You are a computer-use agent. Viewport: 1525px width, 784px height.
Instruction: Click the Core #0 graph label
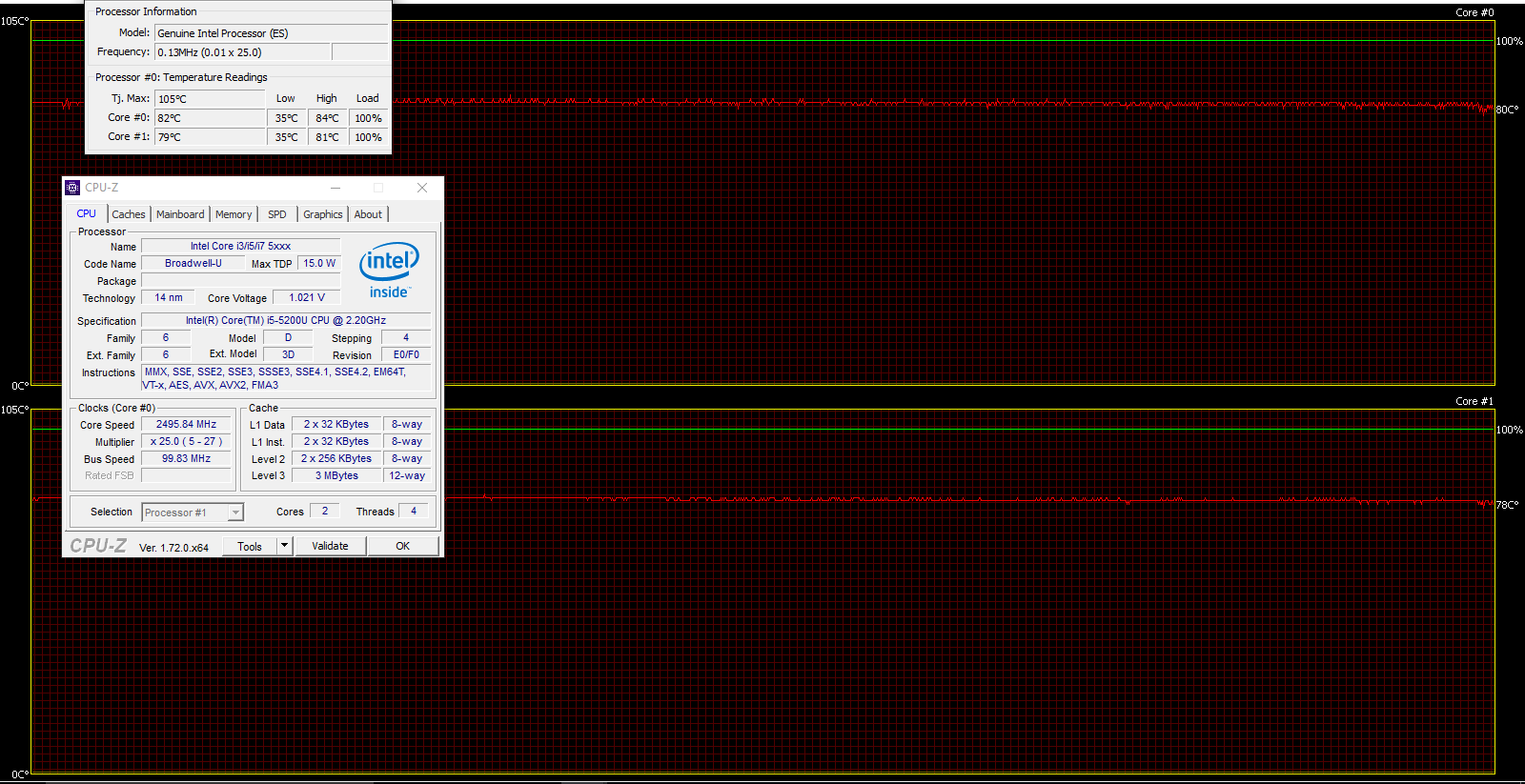[x=1474, y=12]
